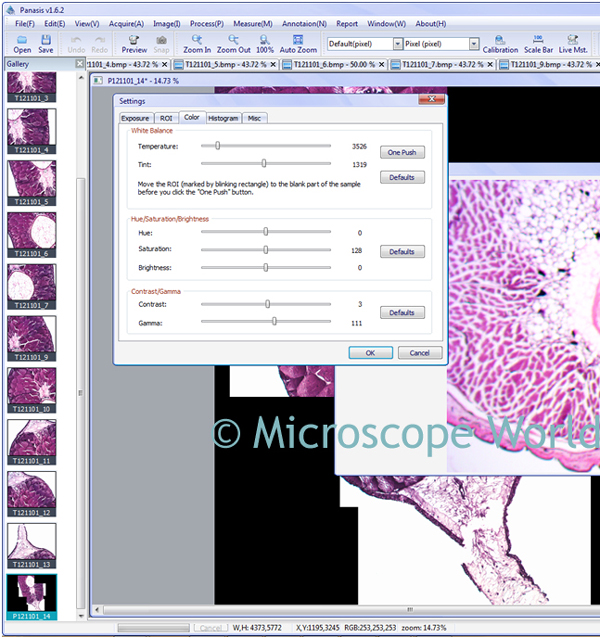Close the T121101_4.bmp document tab

165,65
